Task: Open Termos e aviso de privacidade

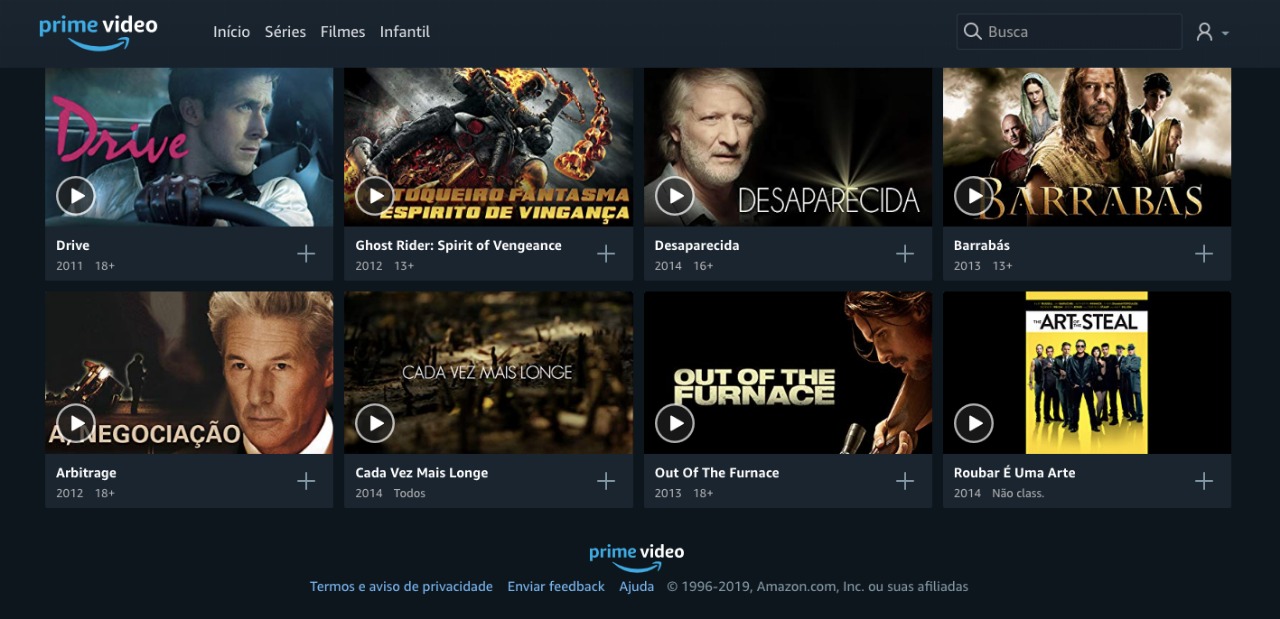Action: (x=401, y=586)
